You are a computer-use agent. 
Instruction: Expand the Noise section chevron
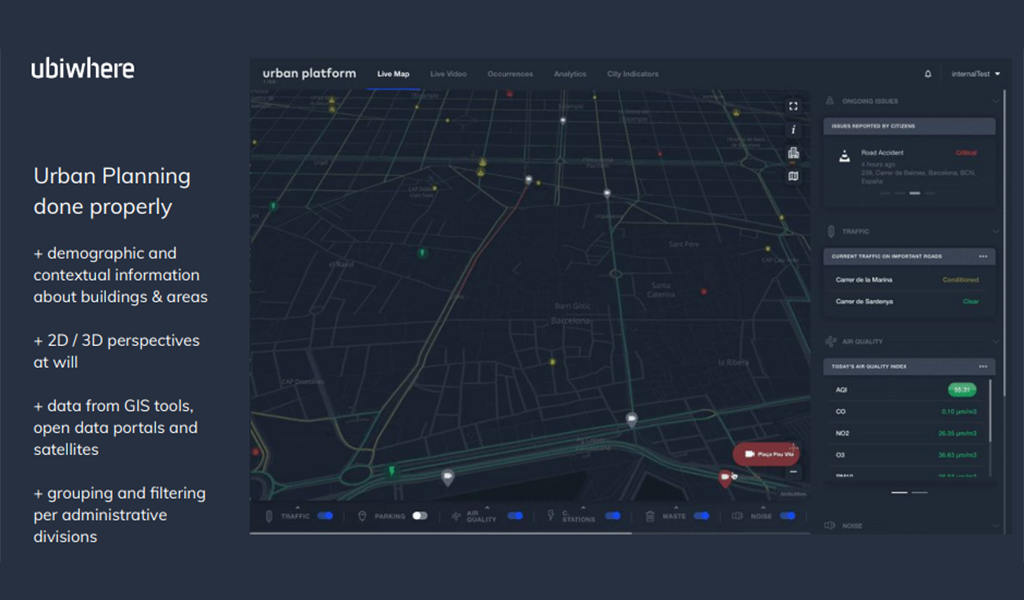(x=995, y=526)
